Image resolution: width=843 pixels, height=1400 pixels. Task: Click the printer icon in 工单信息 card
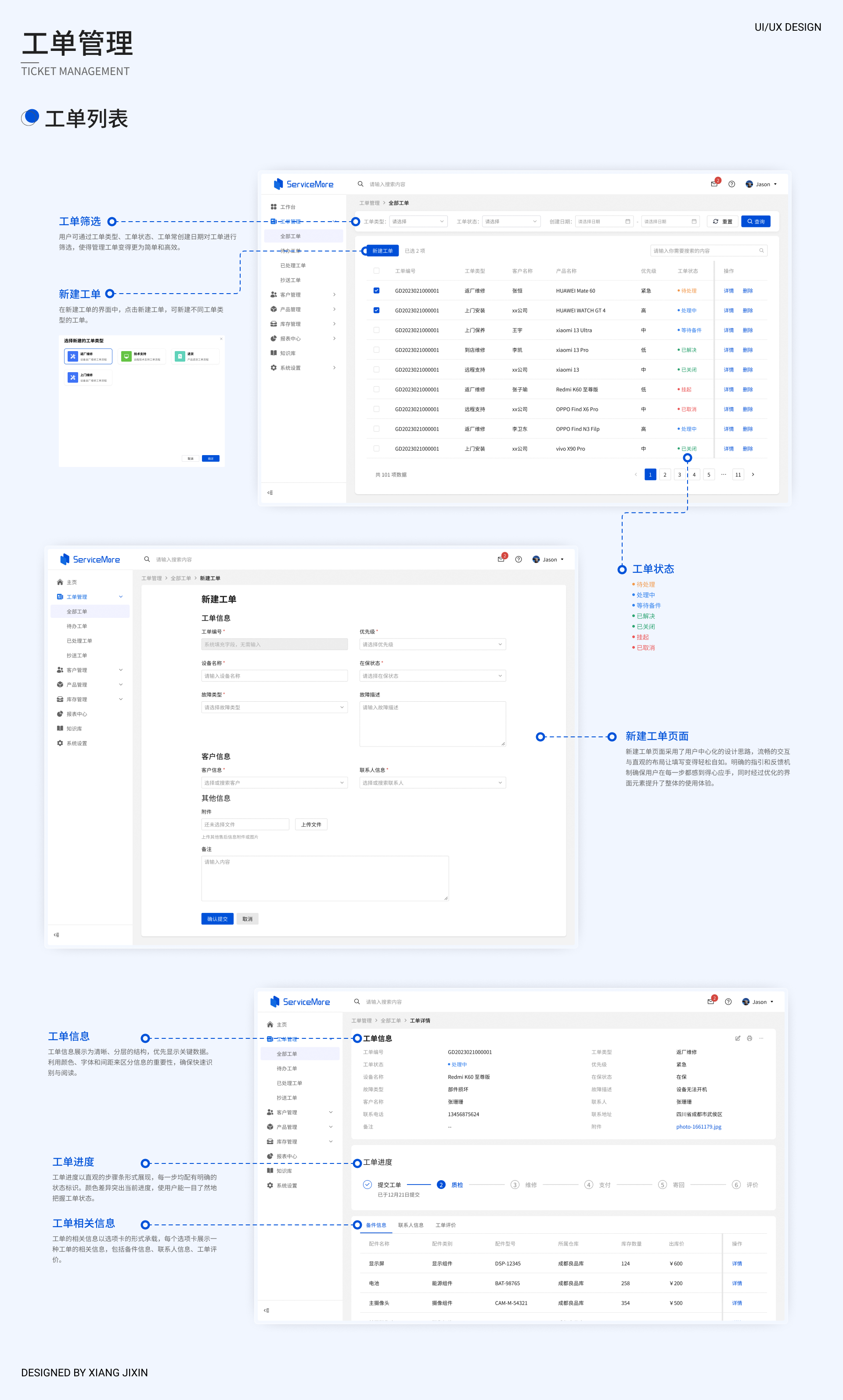coord(749,1038)
